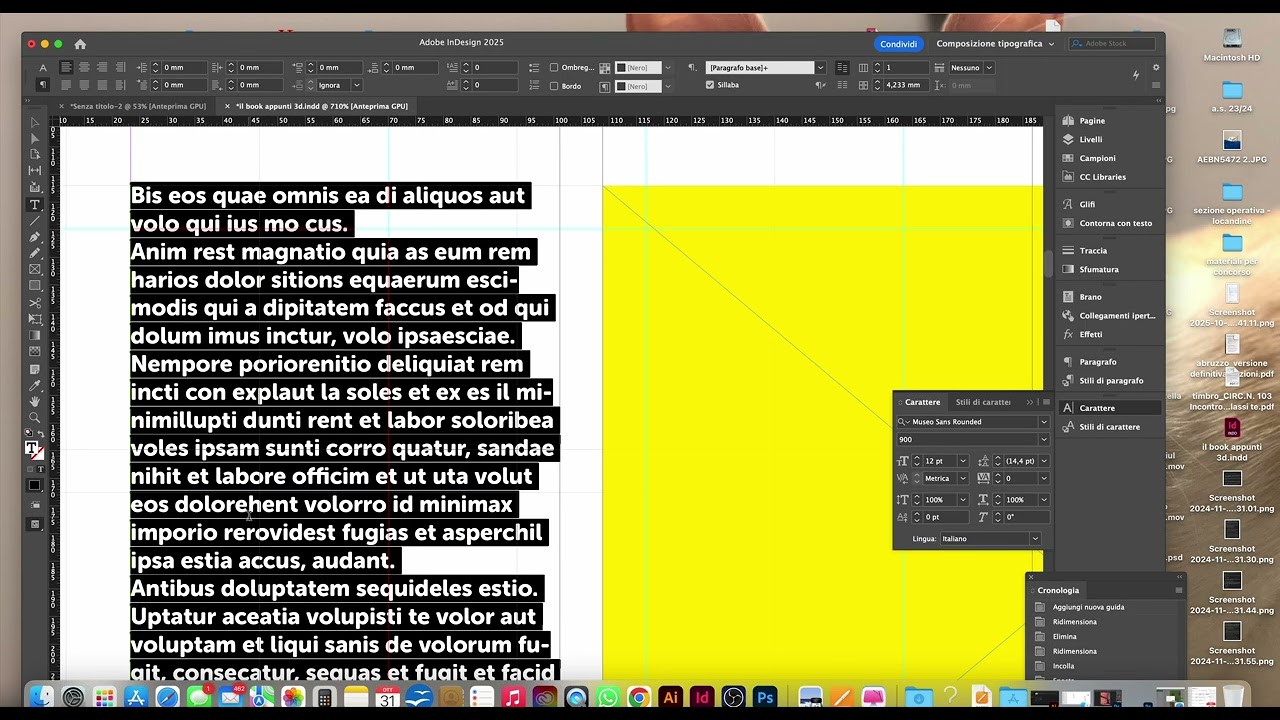Select the Free Transform tool
1280x720 pixels.
click(35, 318)
